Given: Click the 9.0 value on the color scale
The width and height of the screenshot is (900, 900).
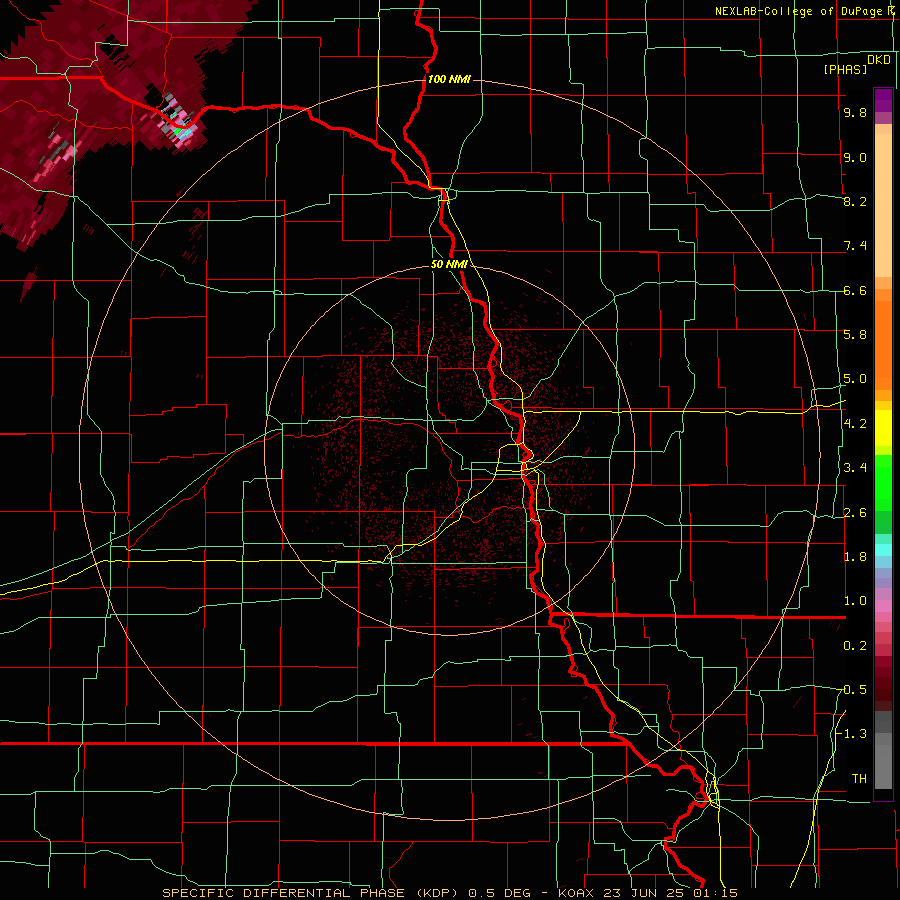Looking at the screenshot, I should click(x=855, y=157).
